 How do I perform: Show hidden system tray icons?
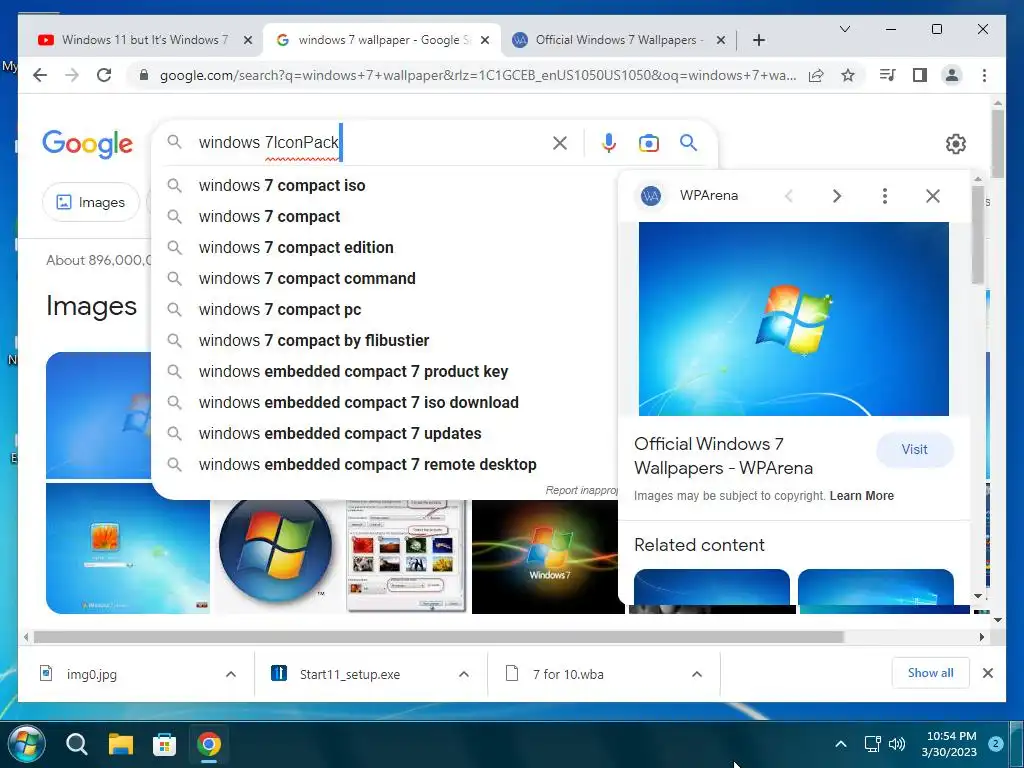click(x=840, y=744)
